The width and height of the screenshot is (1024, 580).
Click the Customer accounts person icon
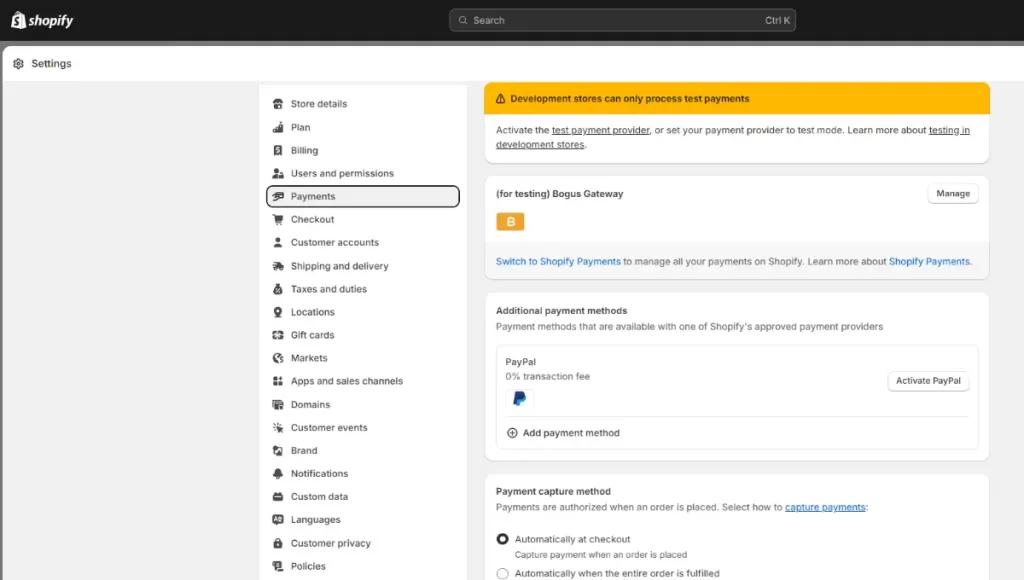278,242
